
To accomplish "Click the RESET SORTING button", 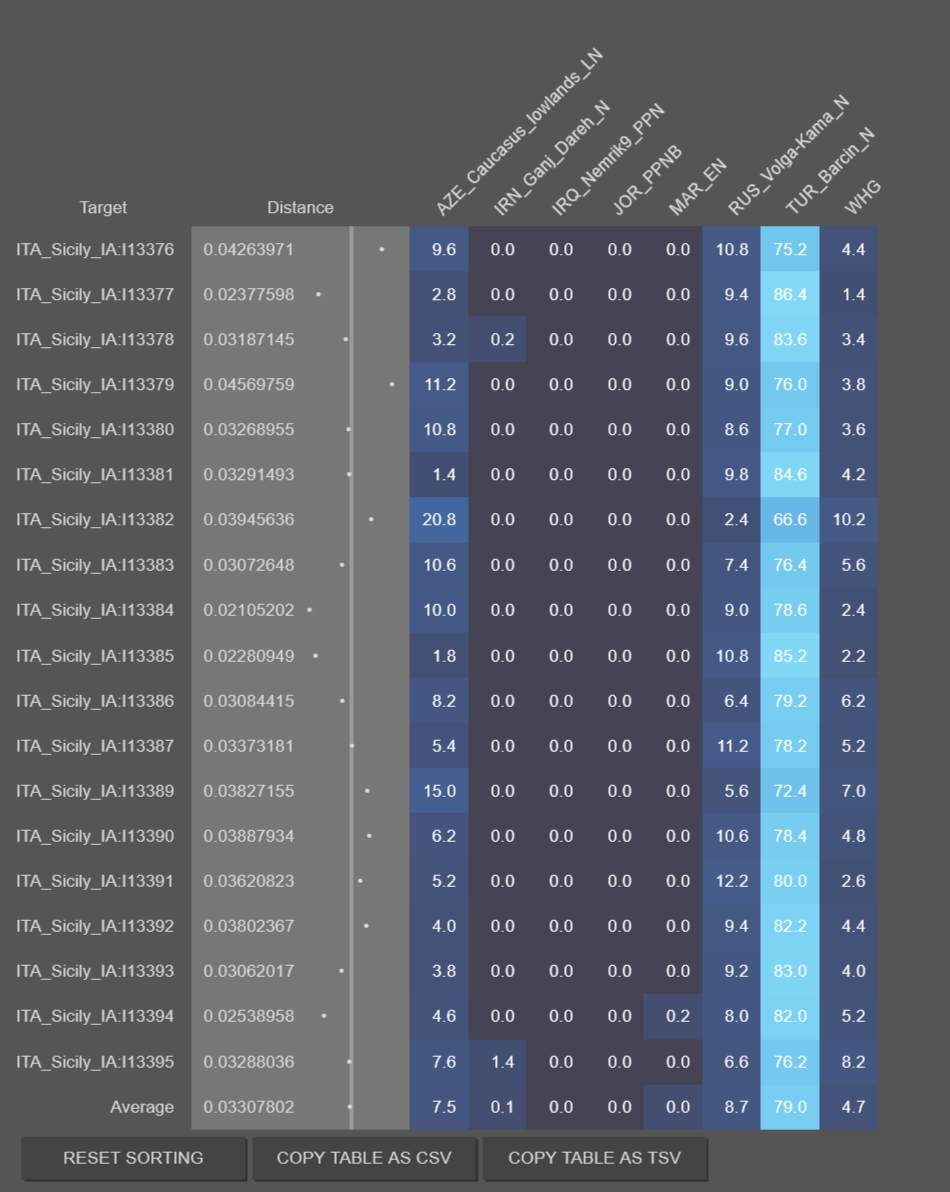I will tap(133, 1158).
